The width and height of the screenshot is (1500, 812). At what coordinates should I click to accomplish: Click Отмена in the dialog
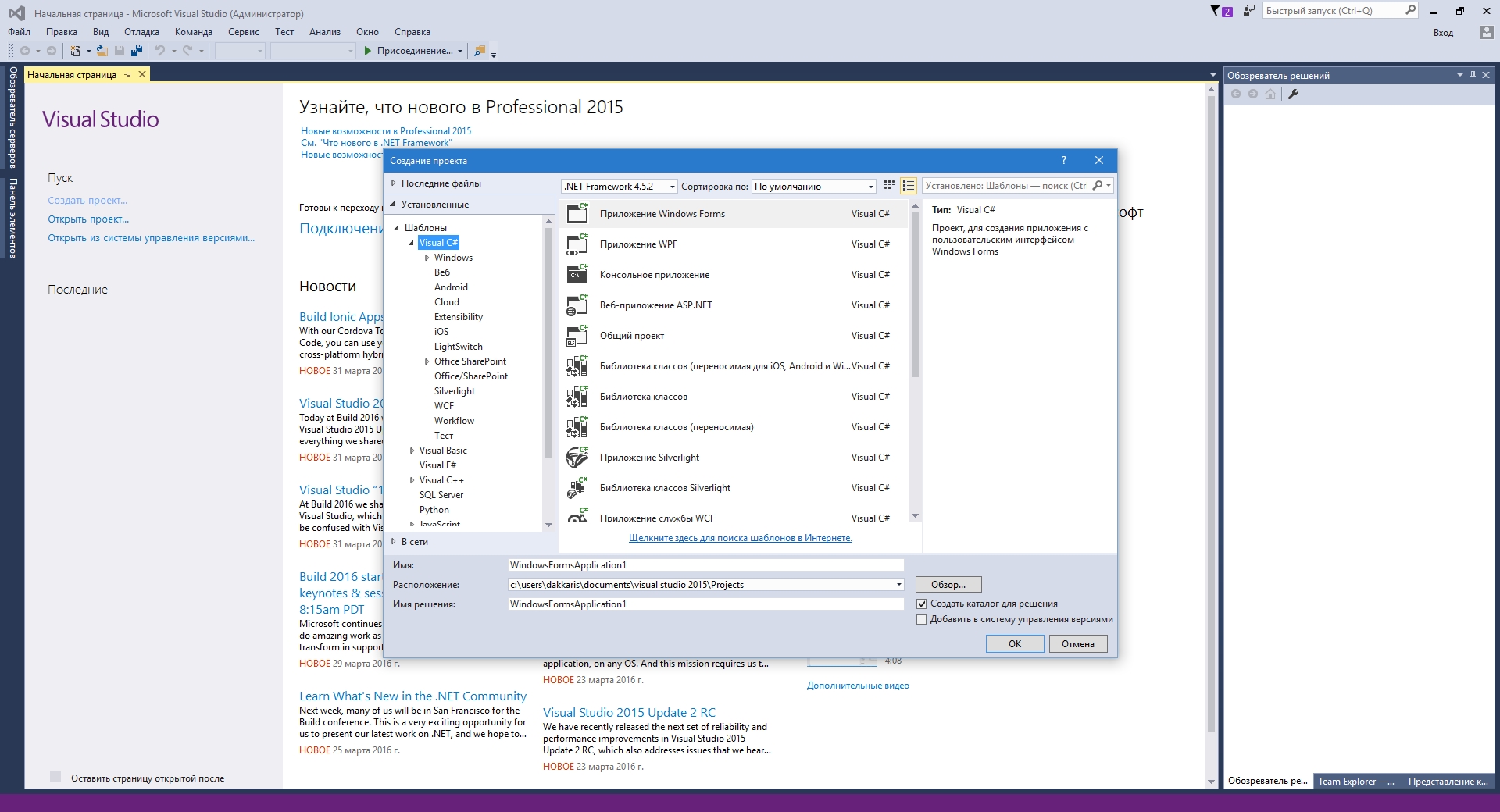click(1078, 643)
